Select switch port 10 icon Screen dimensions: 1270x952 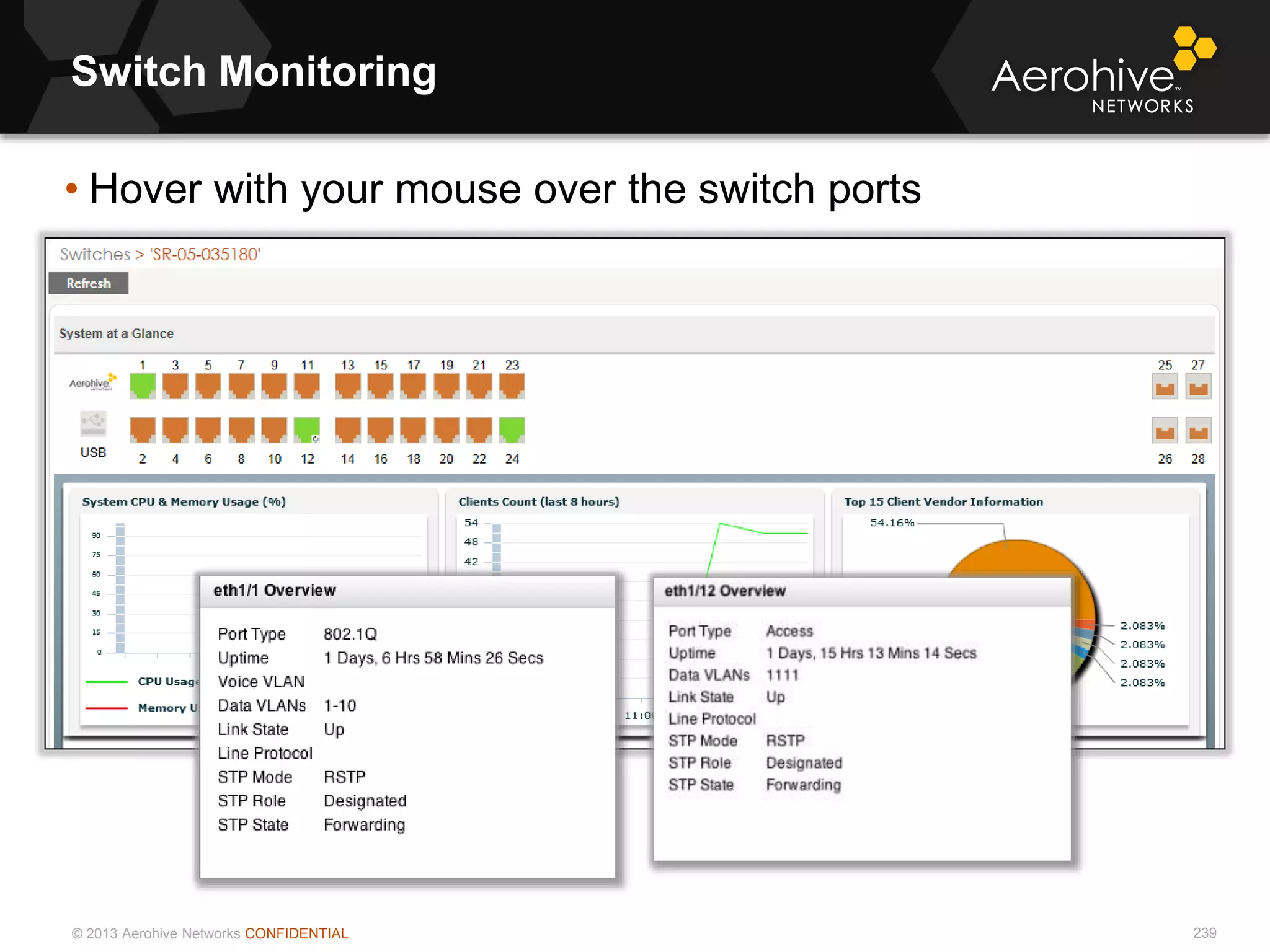pyautogui.click(x=274, y=430)
